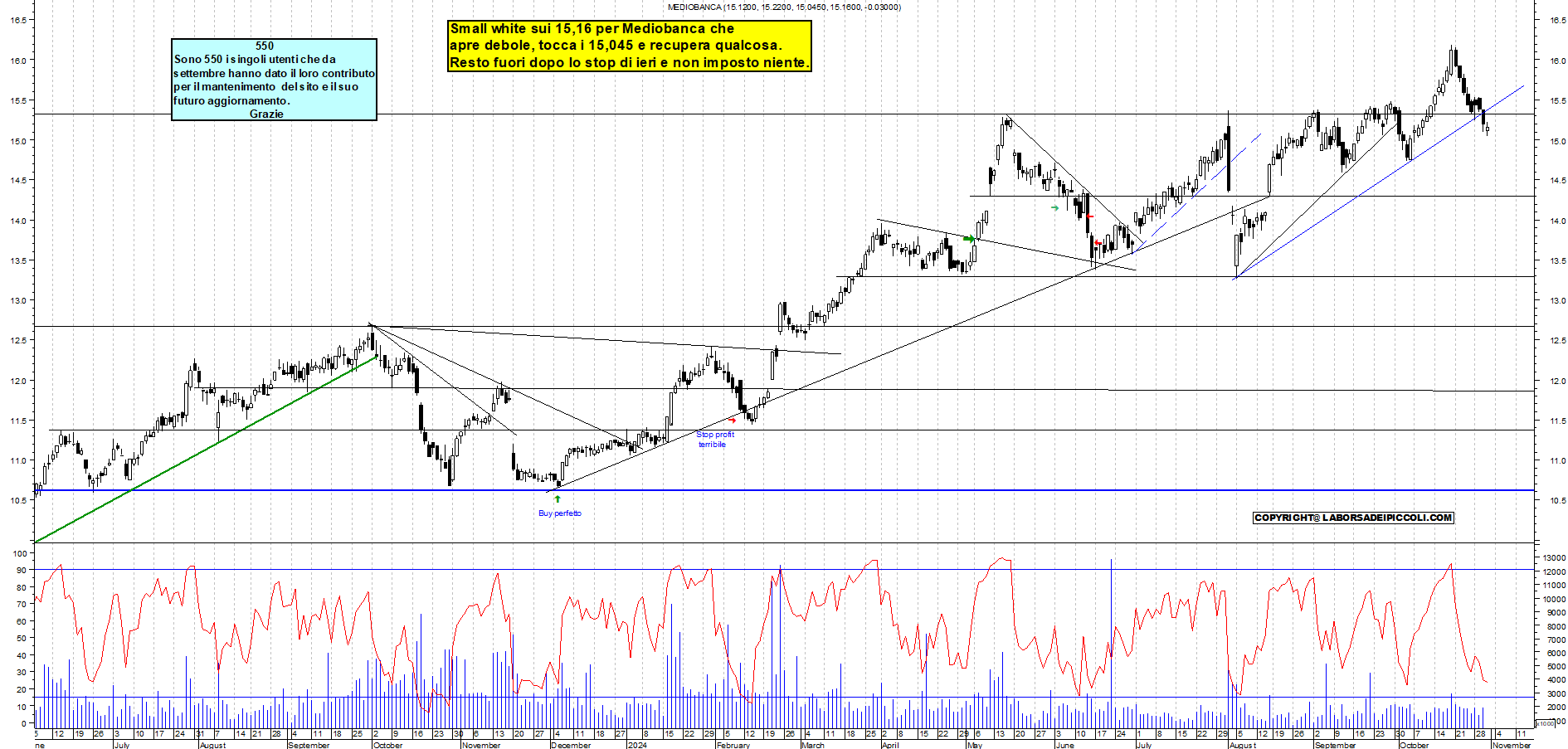This screenshot has width=1568, height=749.
Task: Click the line 'apre debole, tocca i 15,045 e recupera qualcosa.'
Action: coord(615,46)
